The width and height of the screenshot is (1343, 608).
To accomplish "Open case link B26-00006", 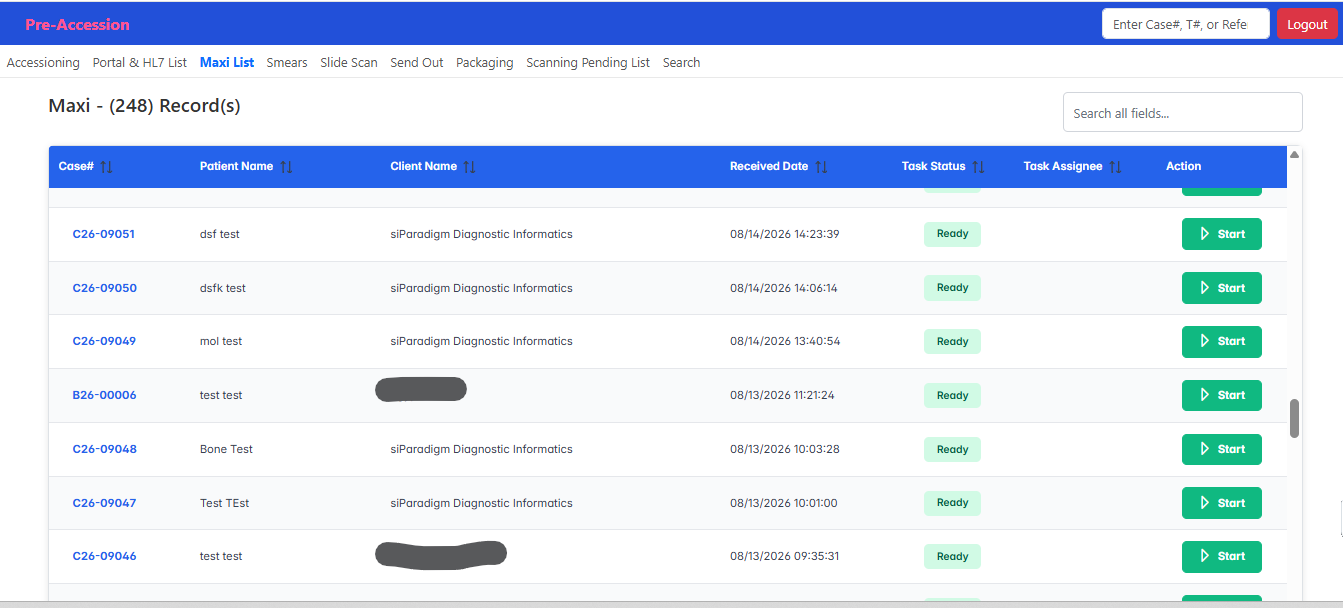I will pyautogui.click(x=104, y=395).
